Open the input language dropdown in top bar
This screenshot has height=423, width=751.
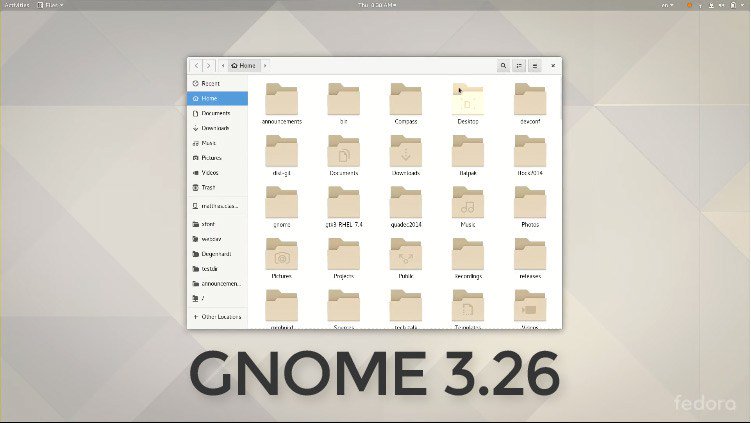point(667,5)
